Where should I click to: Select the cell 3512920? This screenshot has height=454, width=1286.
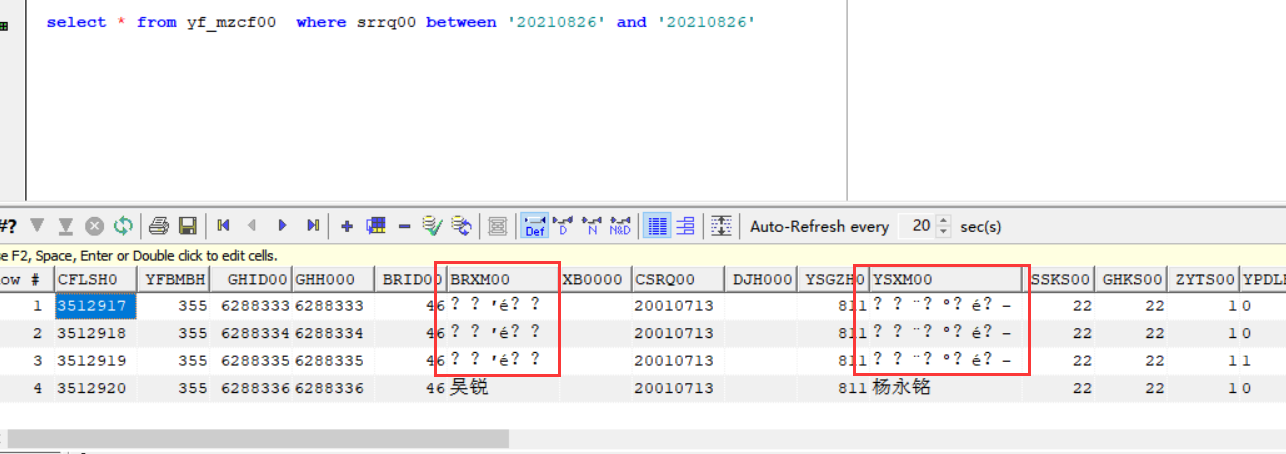tap(95, 387)
